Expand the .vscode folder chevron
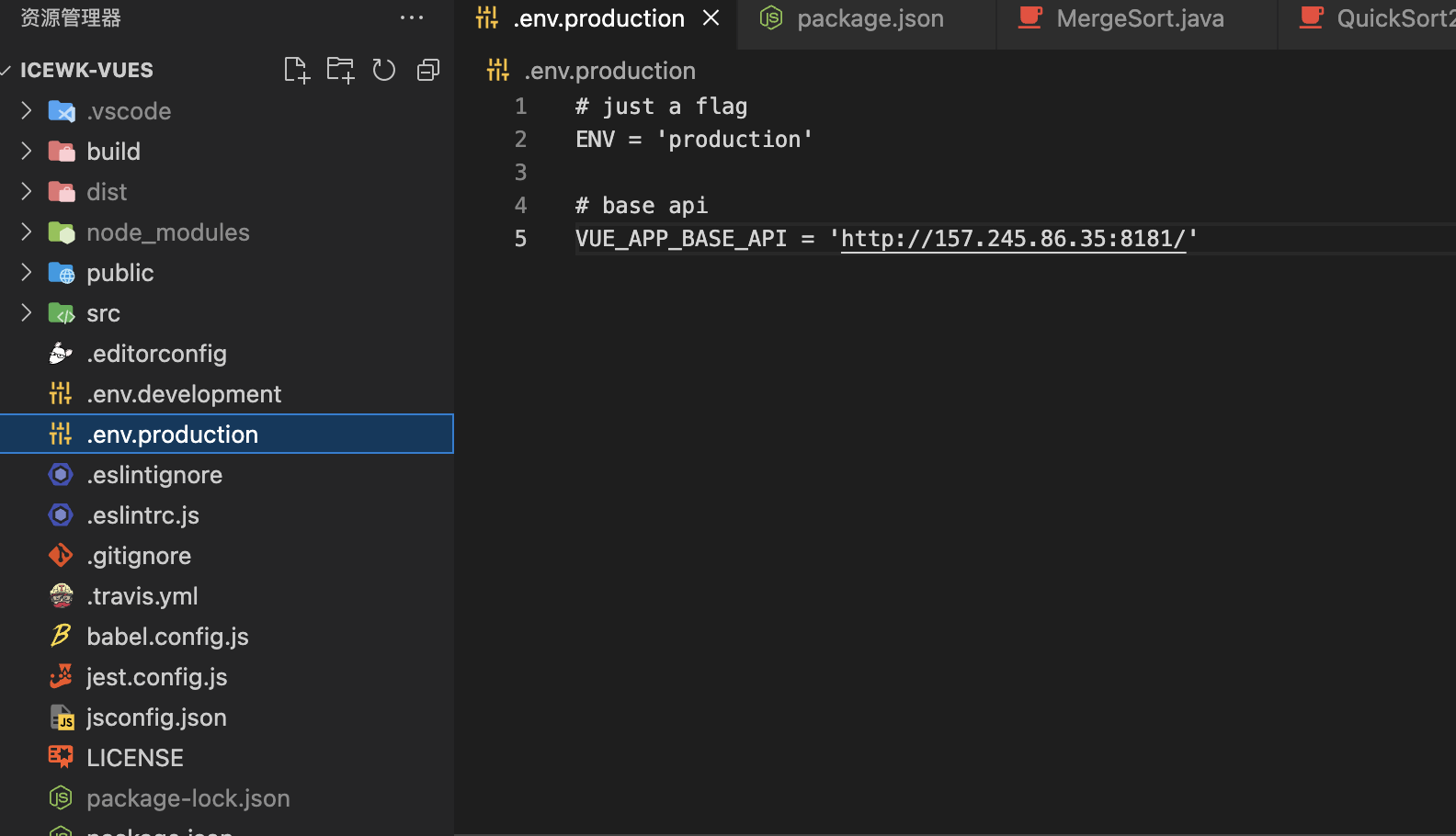The height and width of the screenshot is (836, 1456). [x=26, y=110]
